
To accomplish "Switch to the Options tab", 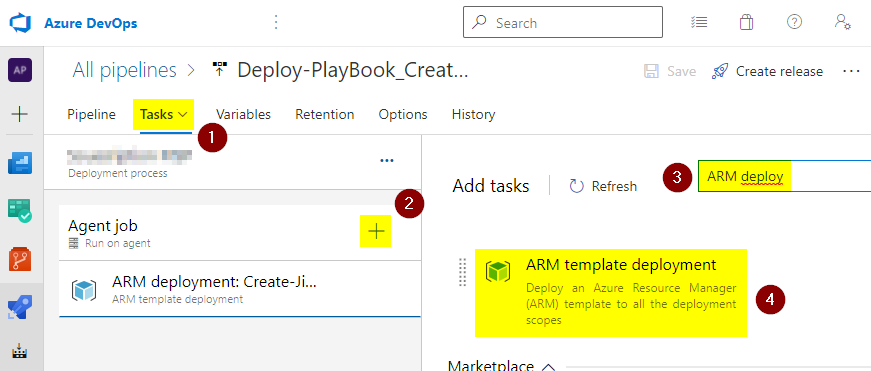I will tap(403, 114).
